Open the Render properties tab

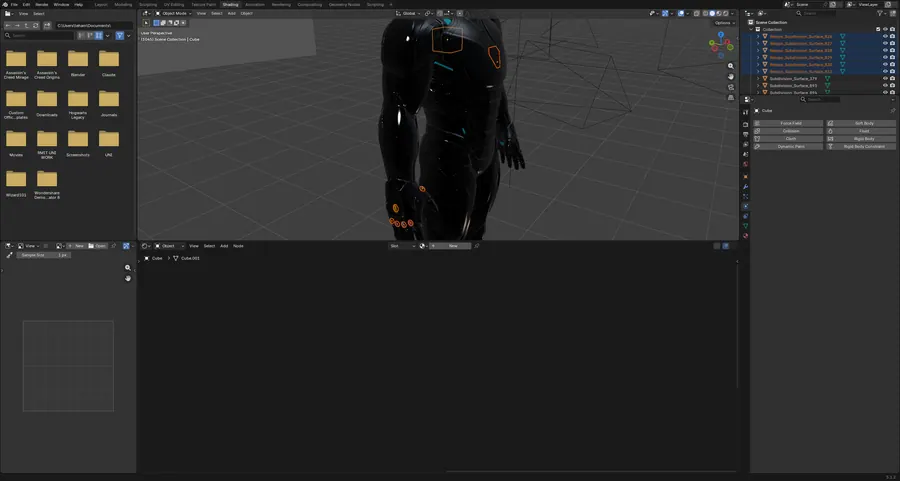coord(746,124)
